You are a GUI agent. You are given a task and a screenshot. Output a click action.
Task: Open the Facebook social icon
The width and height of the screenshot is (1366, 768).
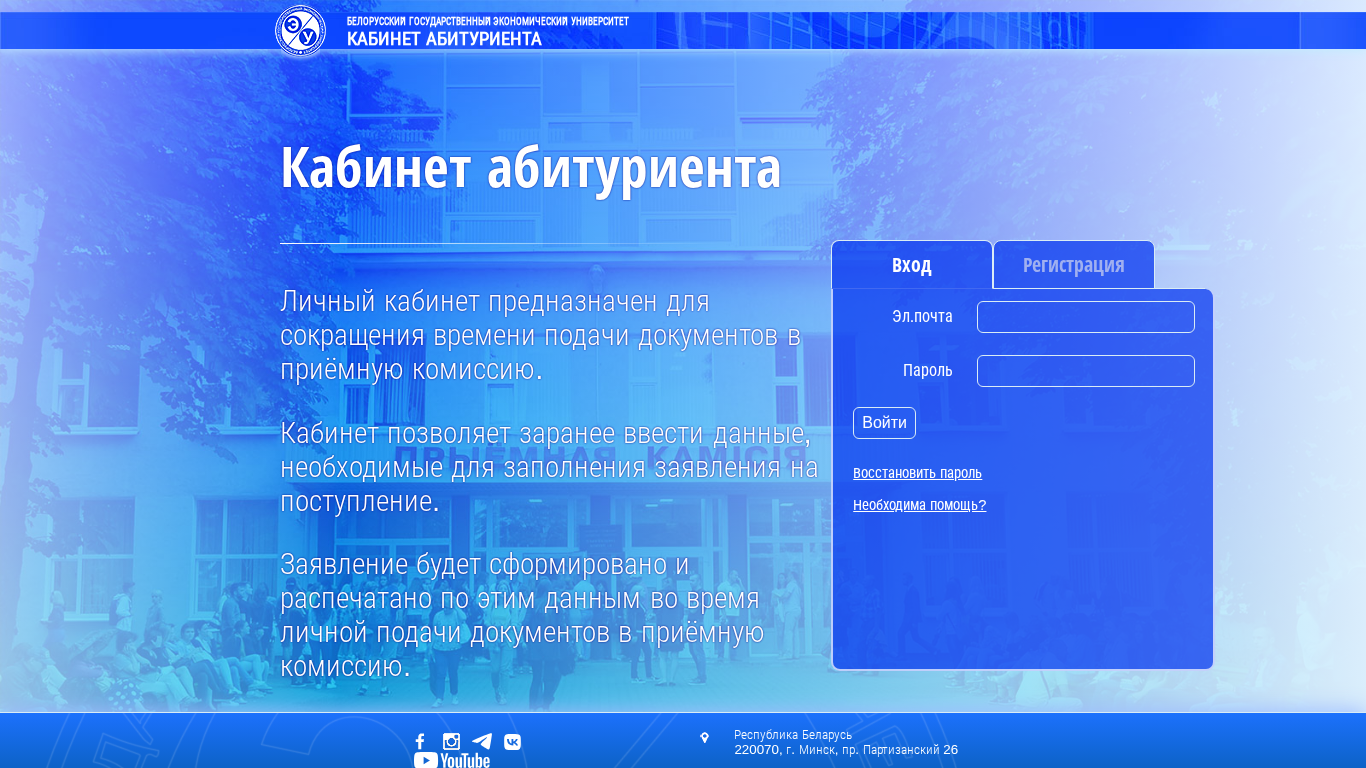pyautogui.click(x=420, y=741)
